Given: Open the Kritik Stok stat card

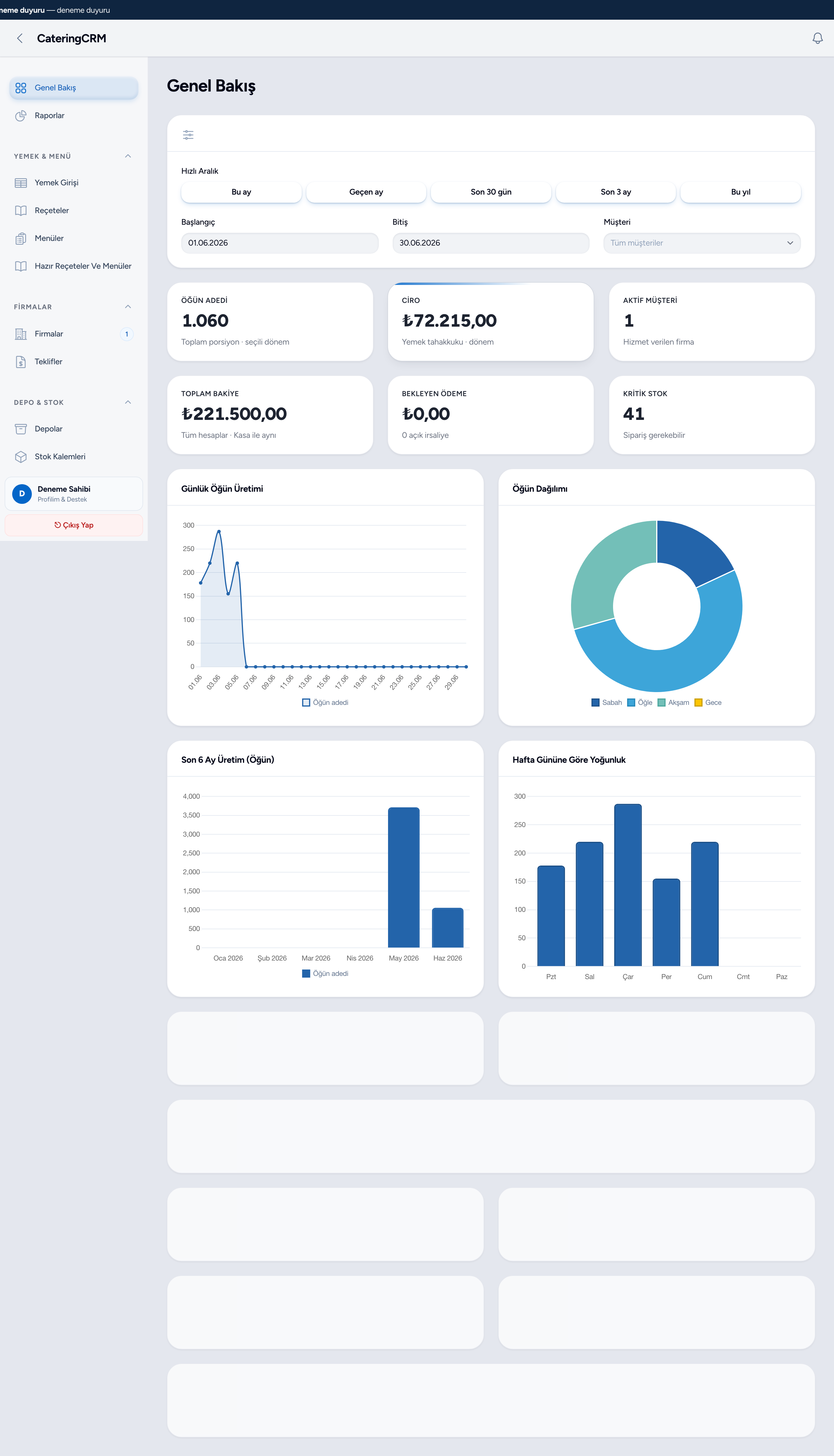Looking at the screenshot, I should point(712,415).
